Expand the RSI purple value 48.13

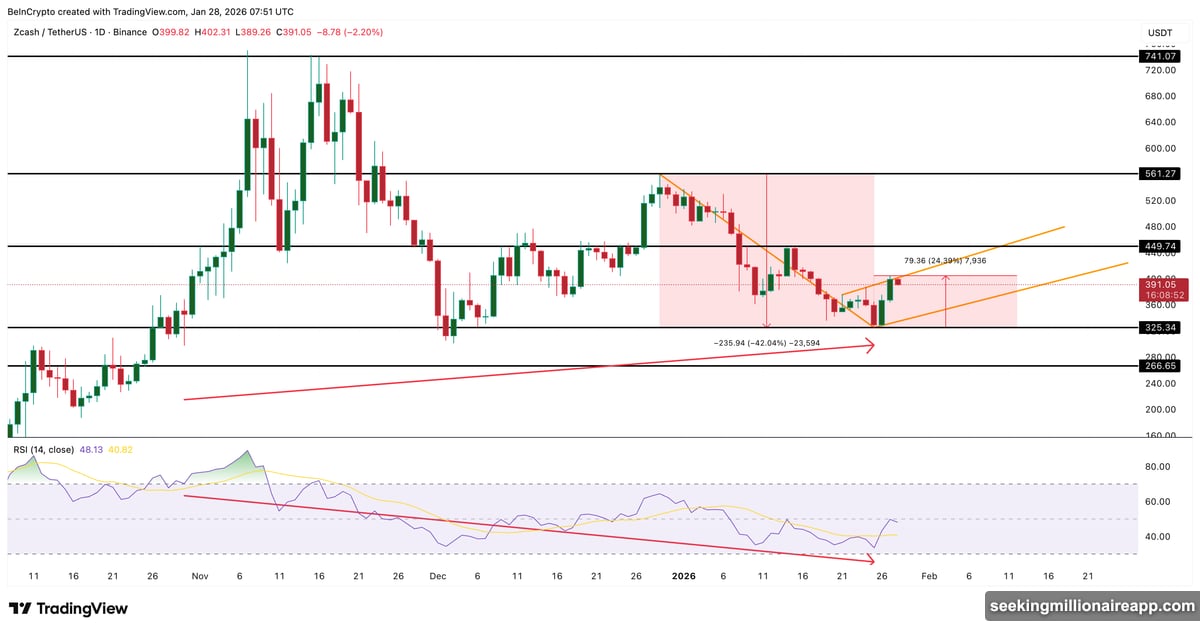90,450
